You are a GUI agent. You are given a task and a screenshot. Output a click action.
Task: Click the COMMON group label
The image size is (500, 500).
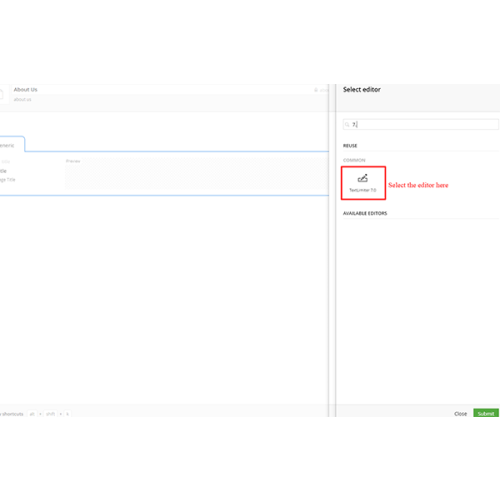(354, 160)
